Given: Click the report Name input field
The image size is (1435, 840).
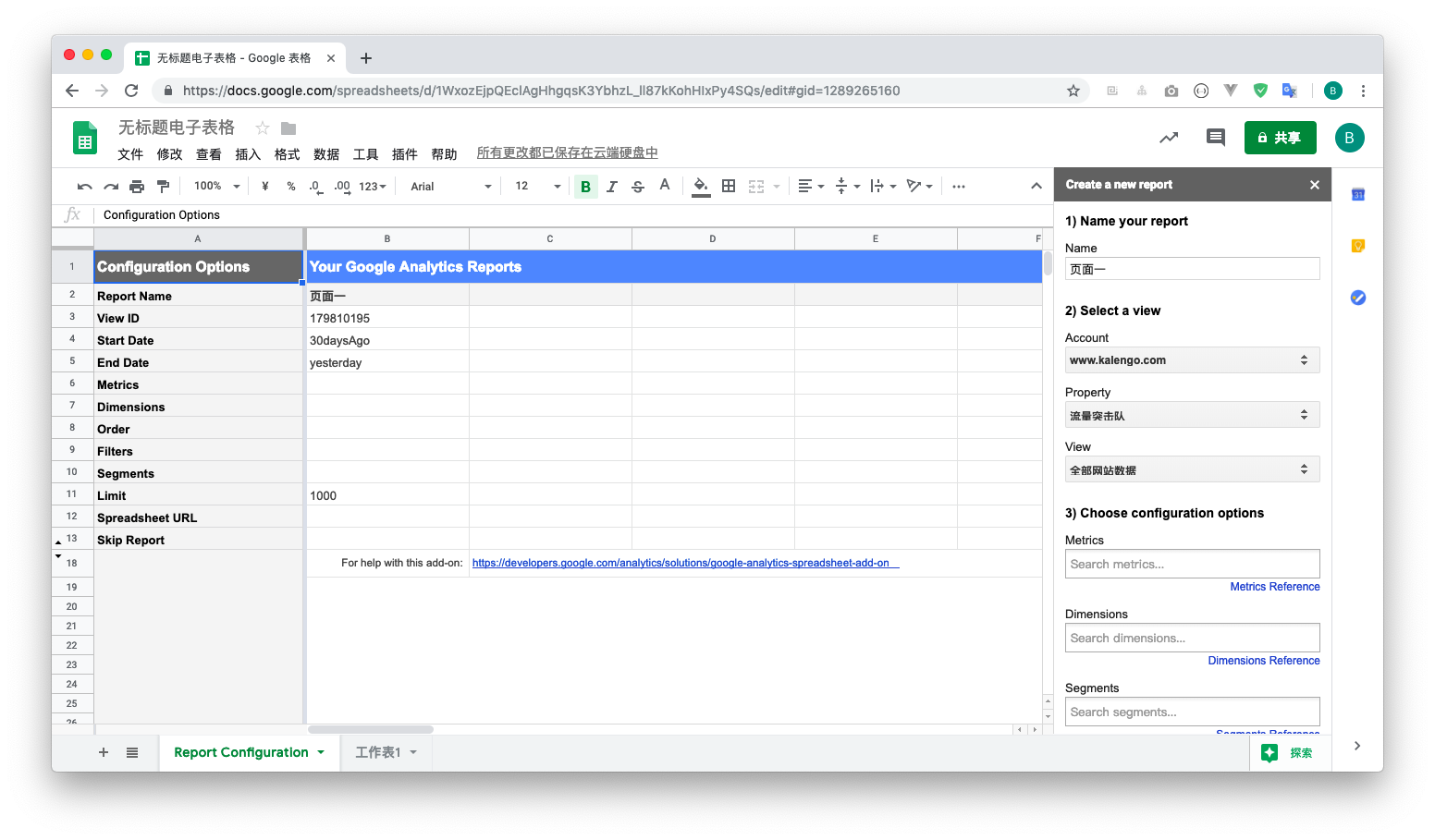Looking at the screenshot, I should 1192,269.
